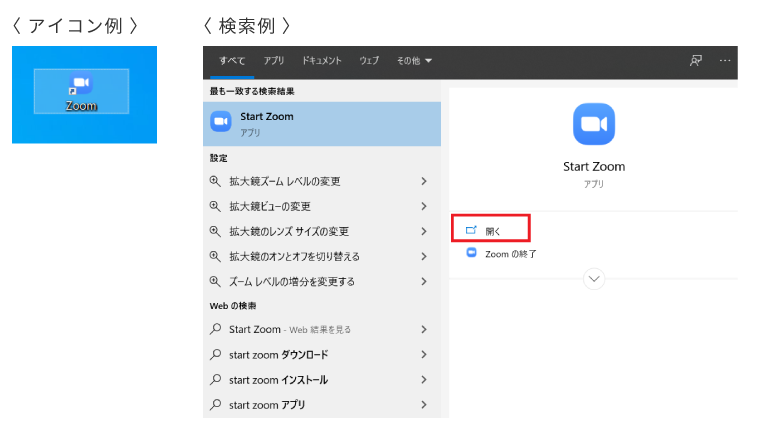Expand arrow for ズーム レベルの増分を変更する

click(x=424, y=281)
